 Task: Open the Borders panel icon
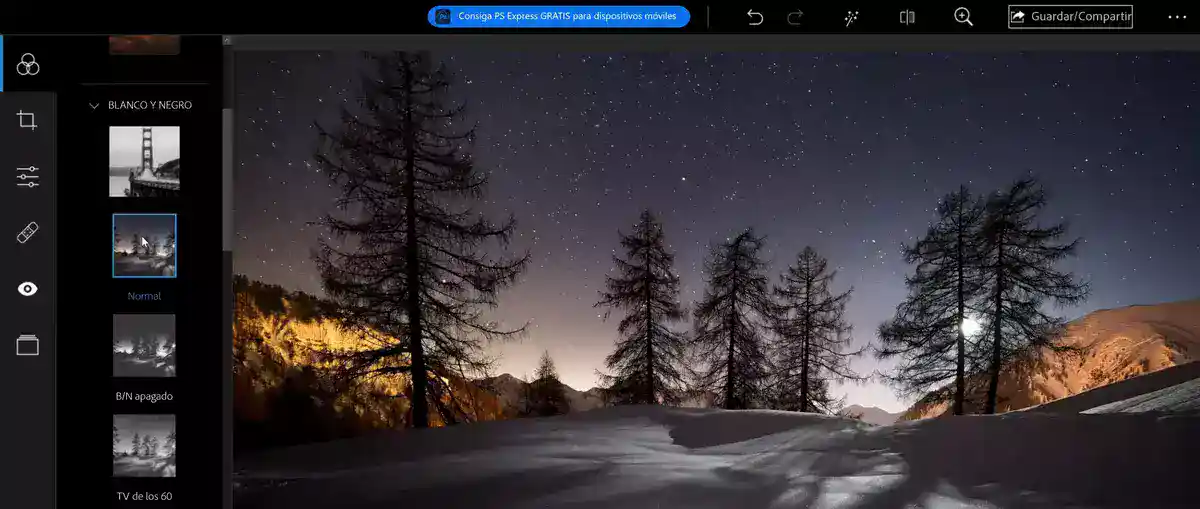28,345
